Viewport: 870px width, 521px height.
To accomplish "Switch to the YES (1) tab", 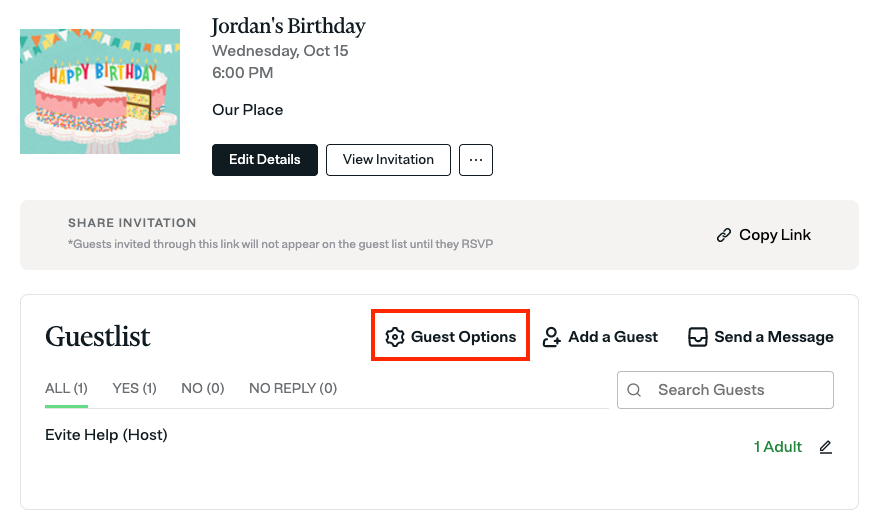I will pos(134,388).
